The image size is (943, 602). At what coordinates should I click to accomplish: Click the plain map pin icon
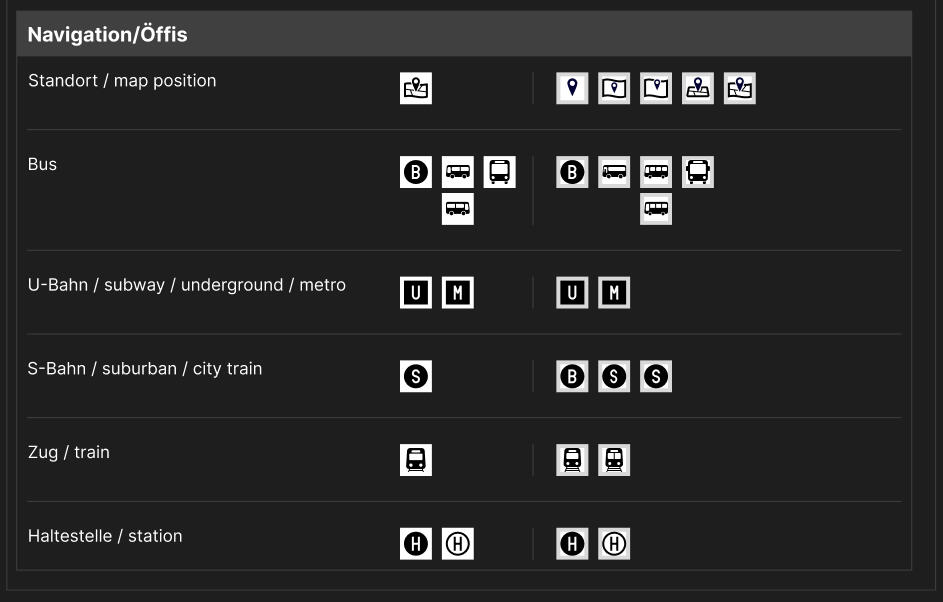tap(571, 87)
